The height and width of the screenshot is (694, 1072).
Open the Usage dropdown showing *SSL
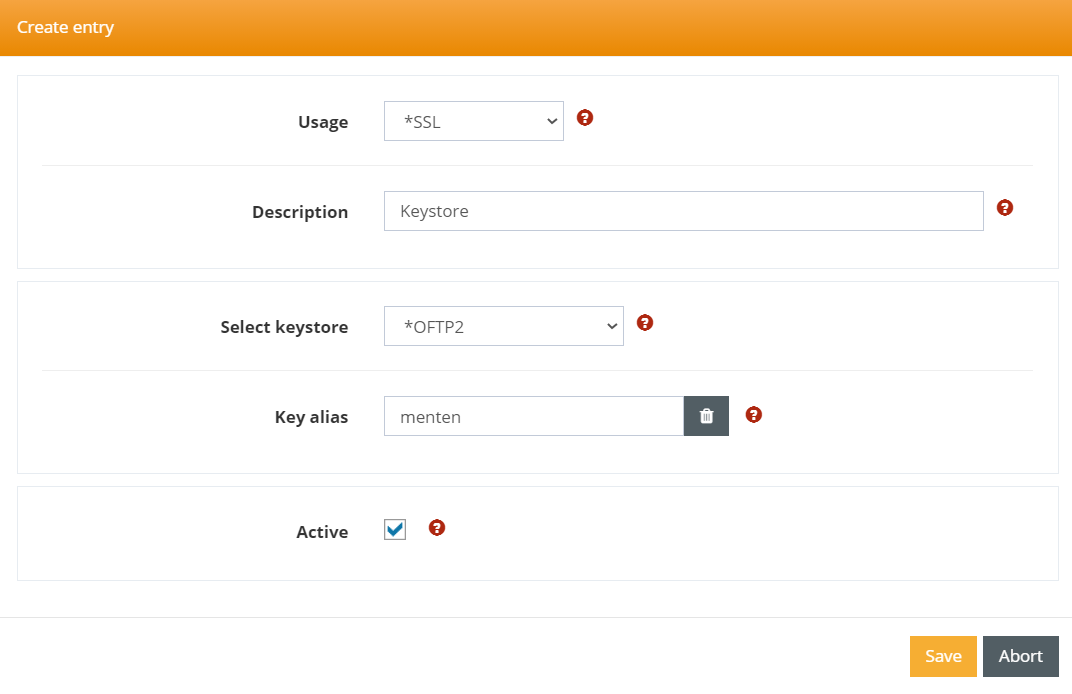click(474, 121)
